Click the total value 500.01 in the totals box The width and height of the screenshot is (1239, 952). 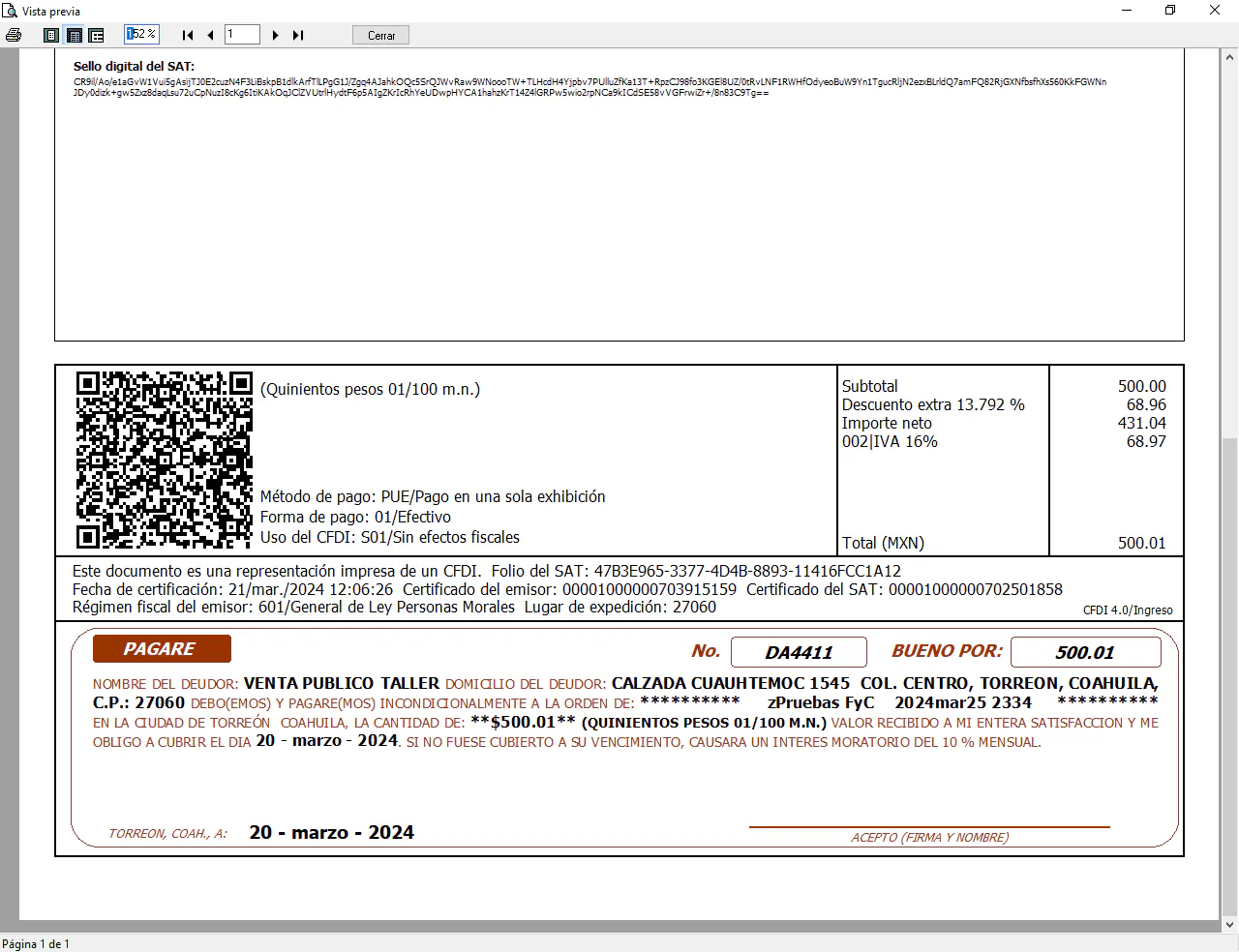pyautogui.click(x=1142, y=543)
